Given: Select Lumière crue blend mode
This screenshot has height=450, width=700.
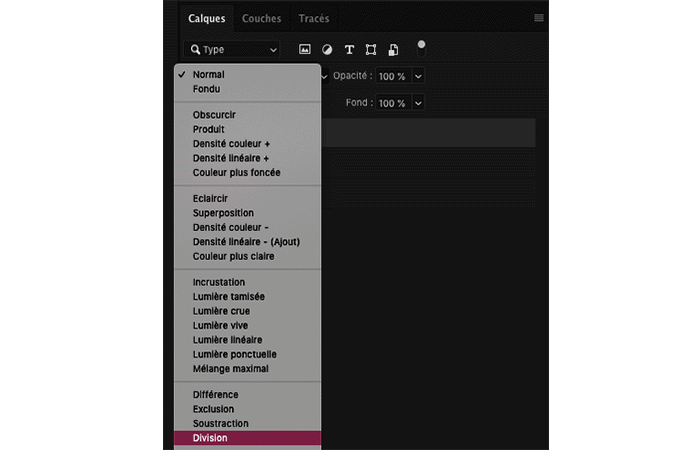Looking at the screenshot, I should pyautogui.click(x=247, y=311).
